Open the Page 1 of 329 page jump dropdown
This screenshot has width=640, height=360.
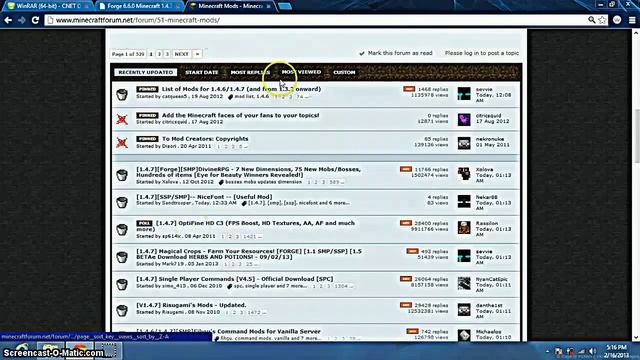tap(128, 54)
